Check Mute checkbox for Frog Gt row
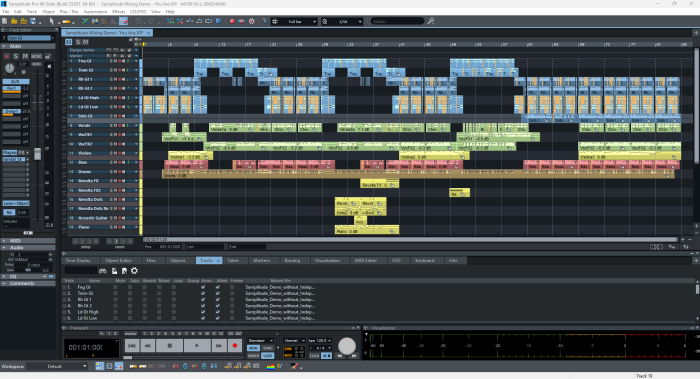The height and width of the screenshot is (379, 700). [116, 287]
